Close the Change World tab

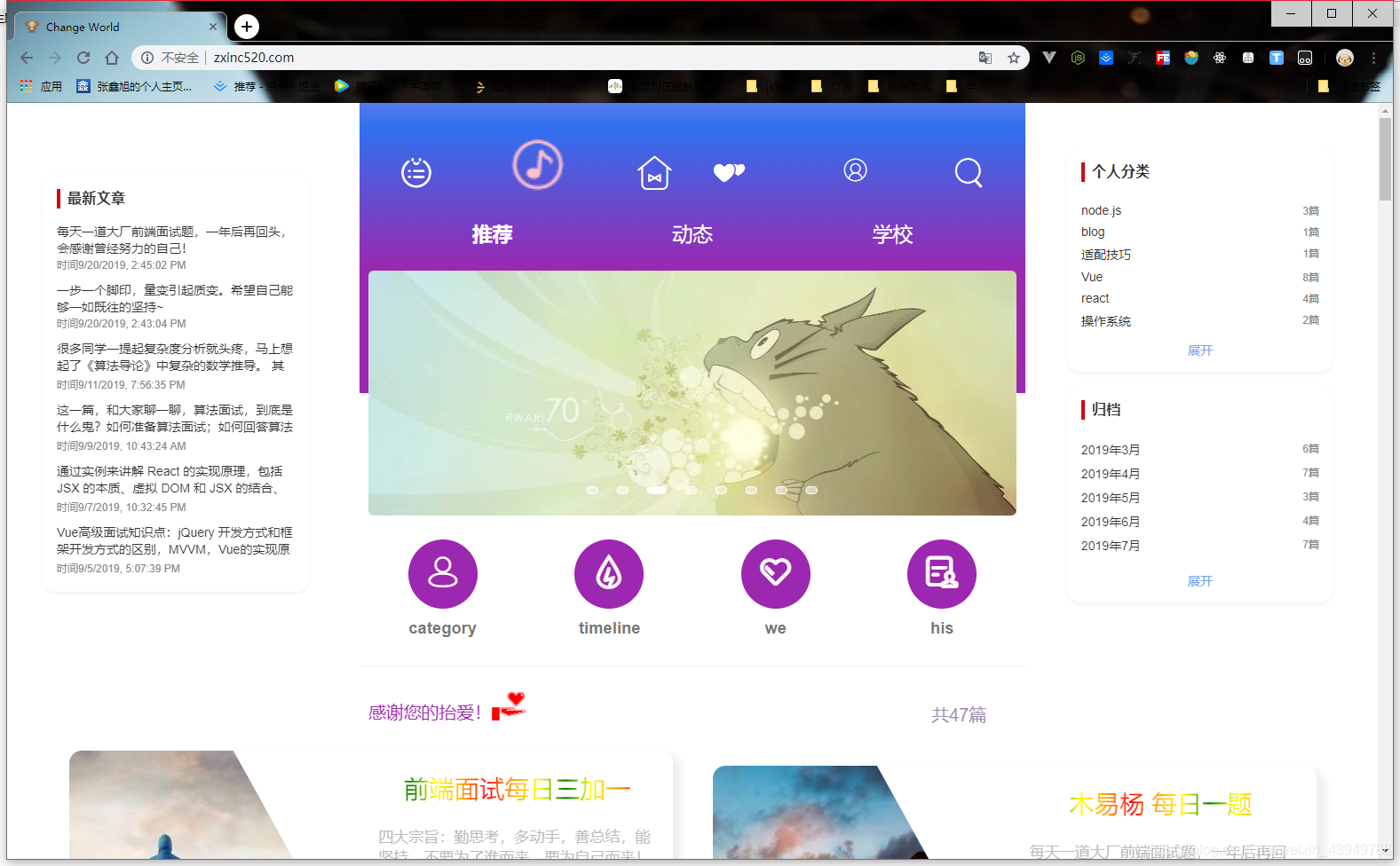point(213,27)
